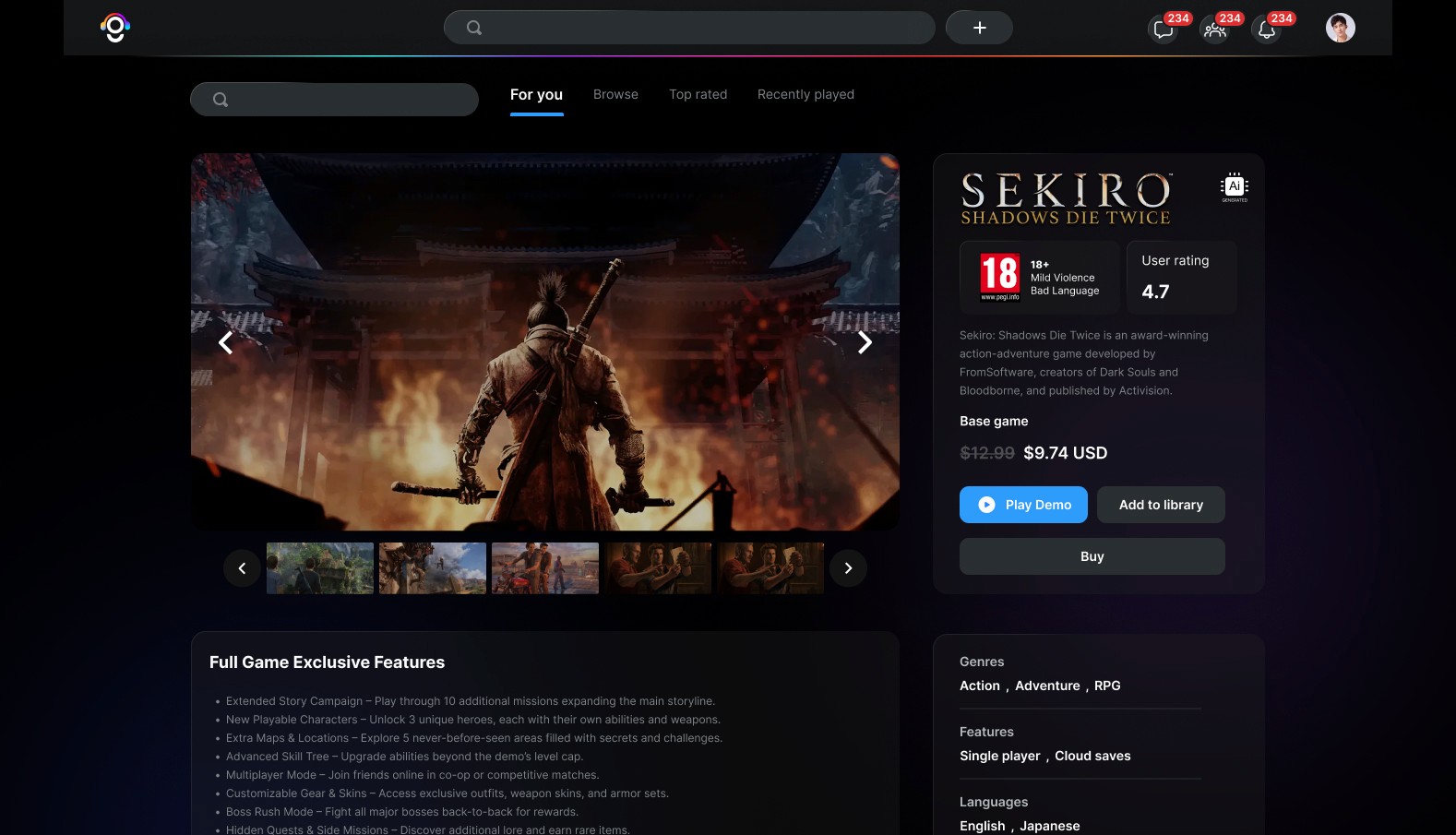
Task: Click the struck-through $12.99 price
Action: 987,453
